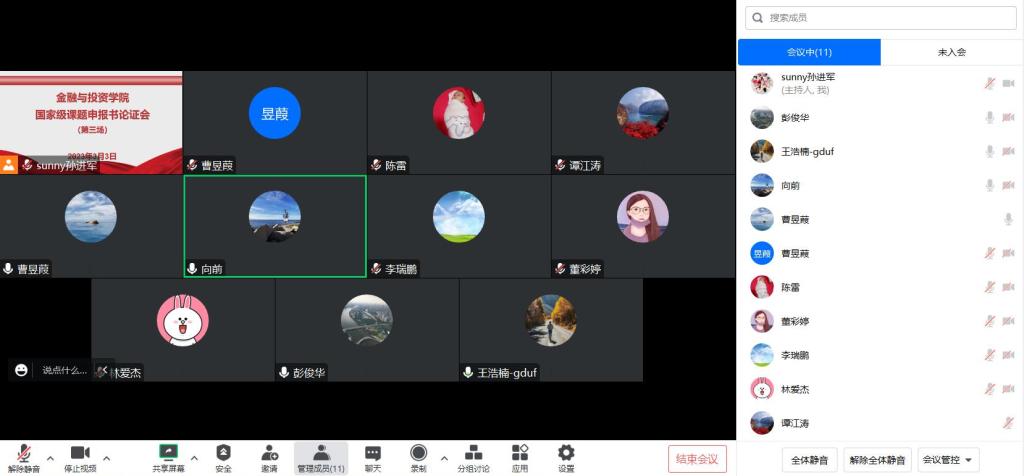Click the 停止视频 camera icon
Viewport: 1024px width, 476px height.
point(80,453)
